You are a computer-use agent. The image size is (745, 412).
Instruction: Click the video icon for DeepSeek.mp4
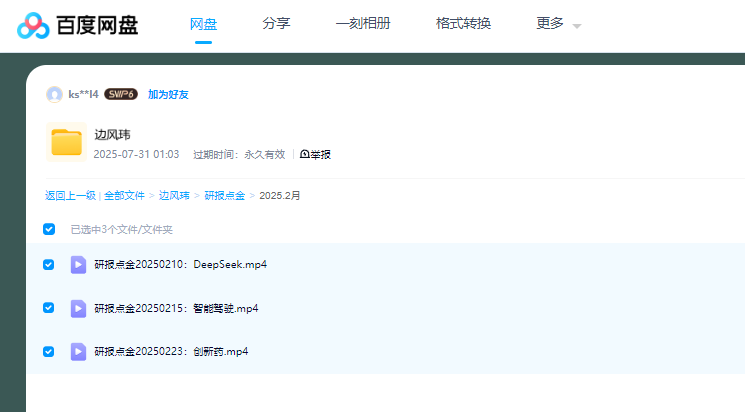point(78,265)
